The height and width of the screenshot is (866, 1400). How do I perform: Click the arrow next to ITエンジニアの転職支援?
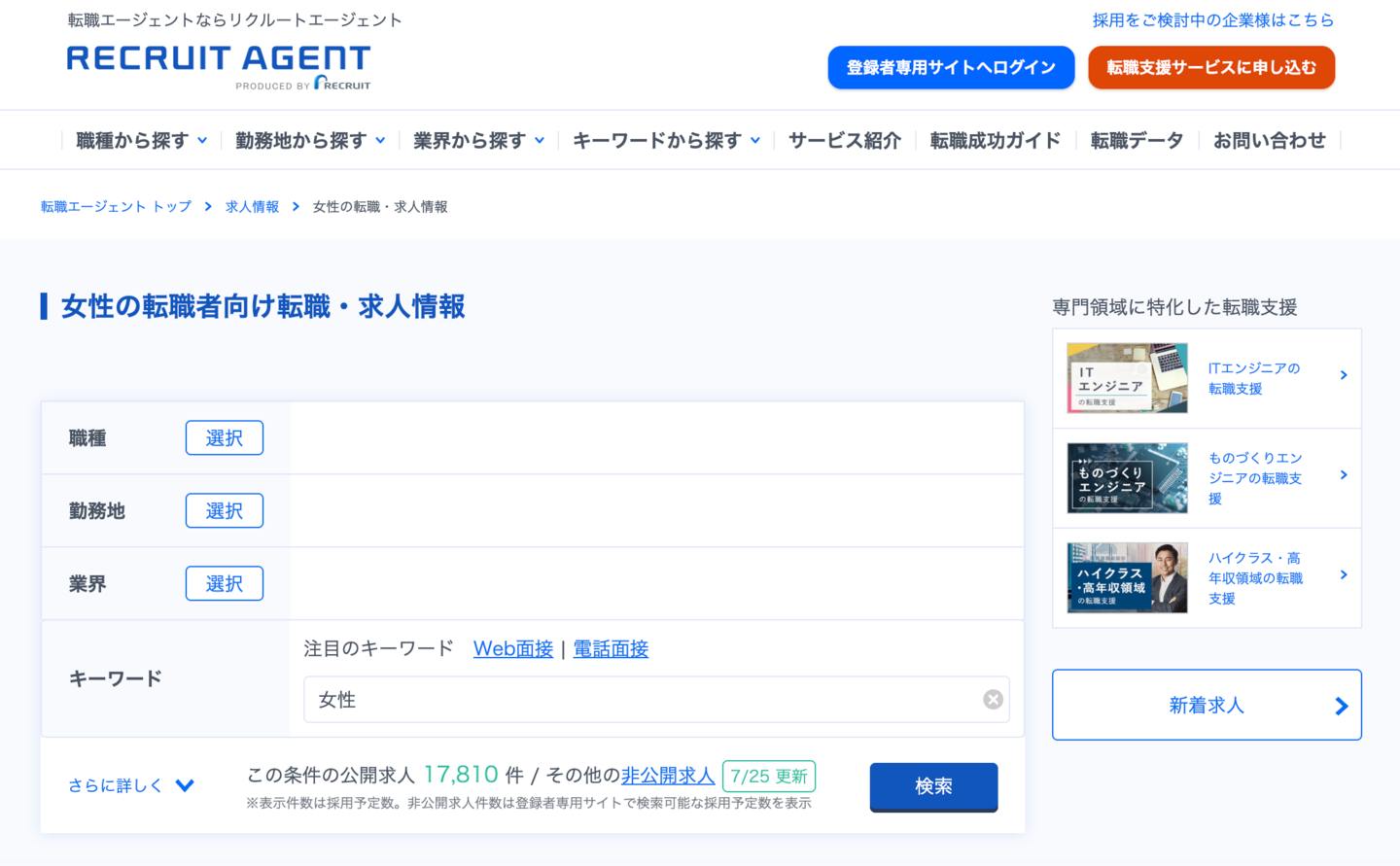1345,374
